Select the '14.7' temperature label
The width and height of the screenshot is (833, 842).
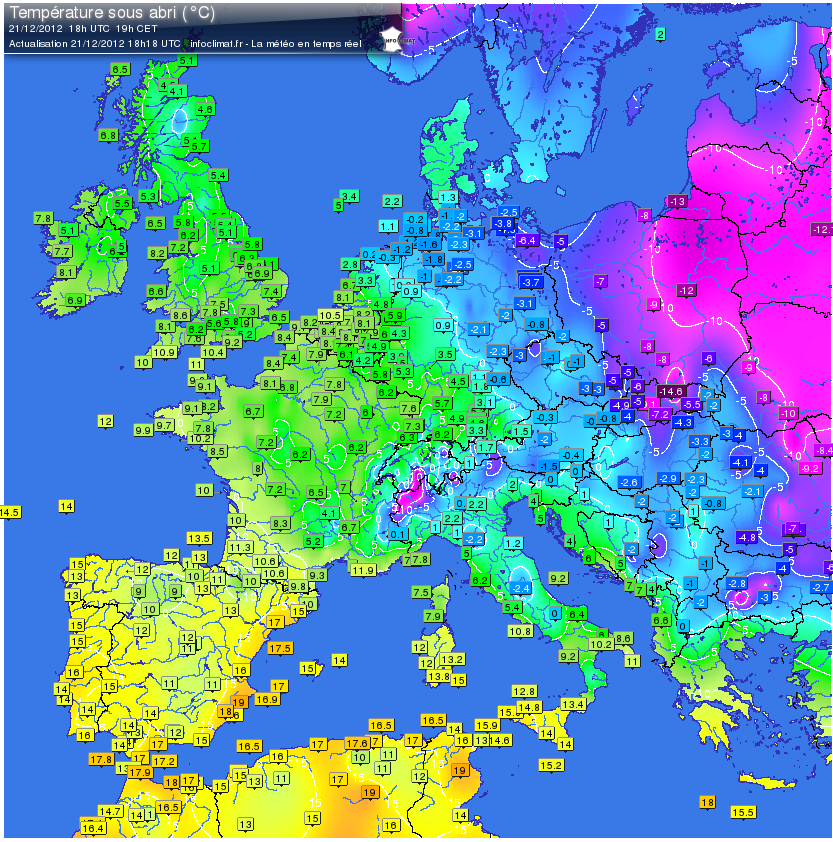tap(111, 811)
